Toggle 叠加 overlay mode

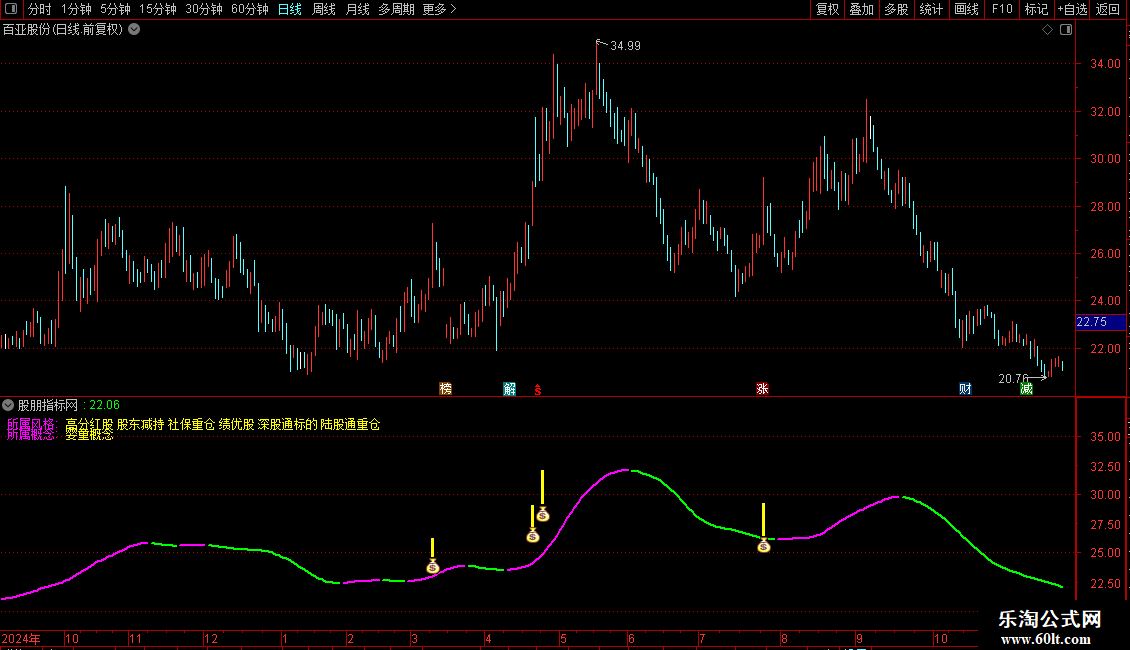click(861, 9)
